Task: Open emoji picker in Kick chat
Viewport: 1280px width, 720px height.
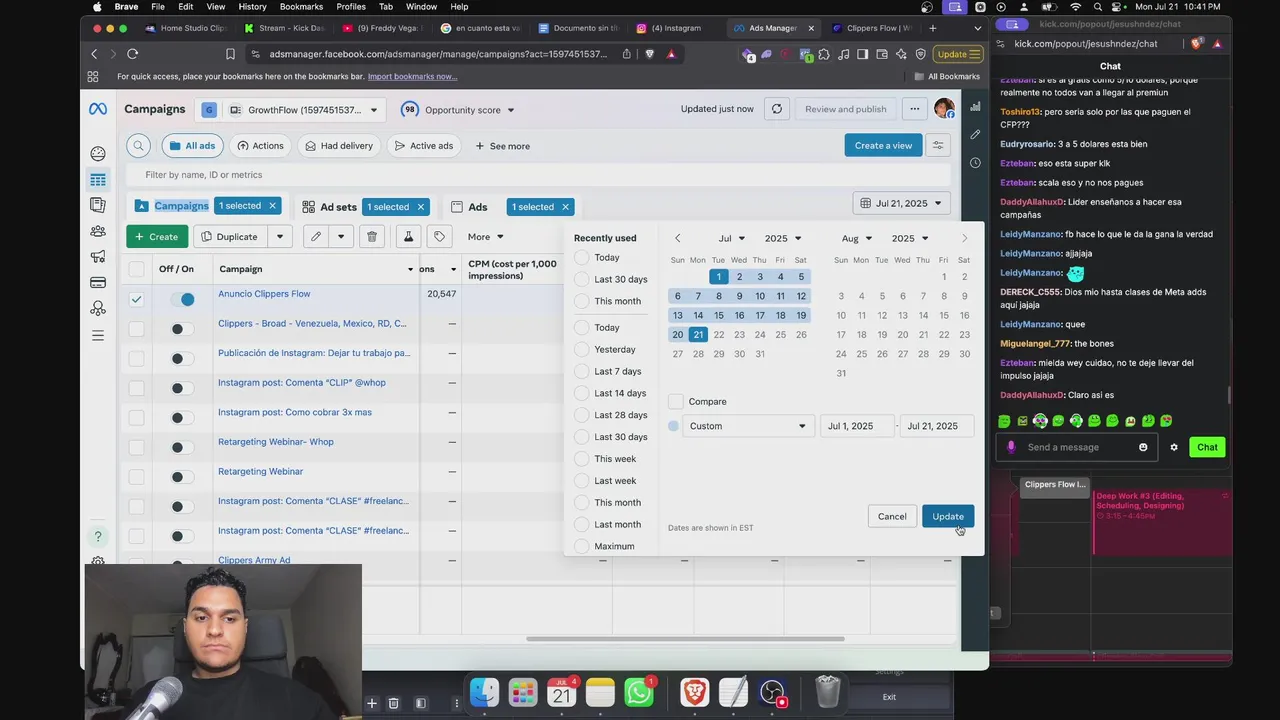Action: tap(1143, 447)
